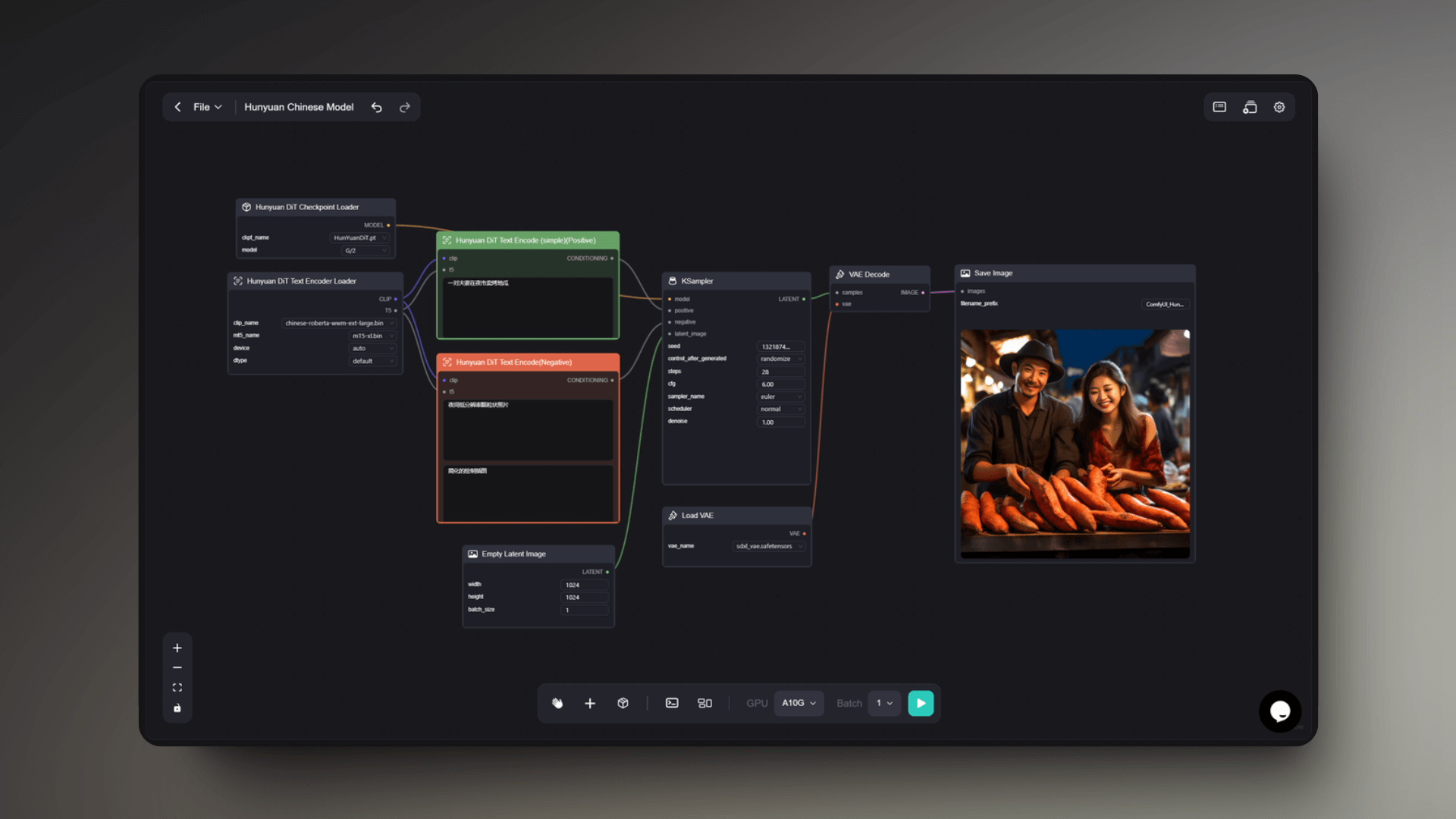Click the redo arrow icon
Image resolution: width=1456 pixels, height=819 pixels.
[405, 107]
